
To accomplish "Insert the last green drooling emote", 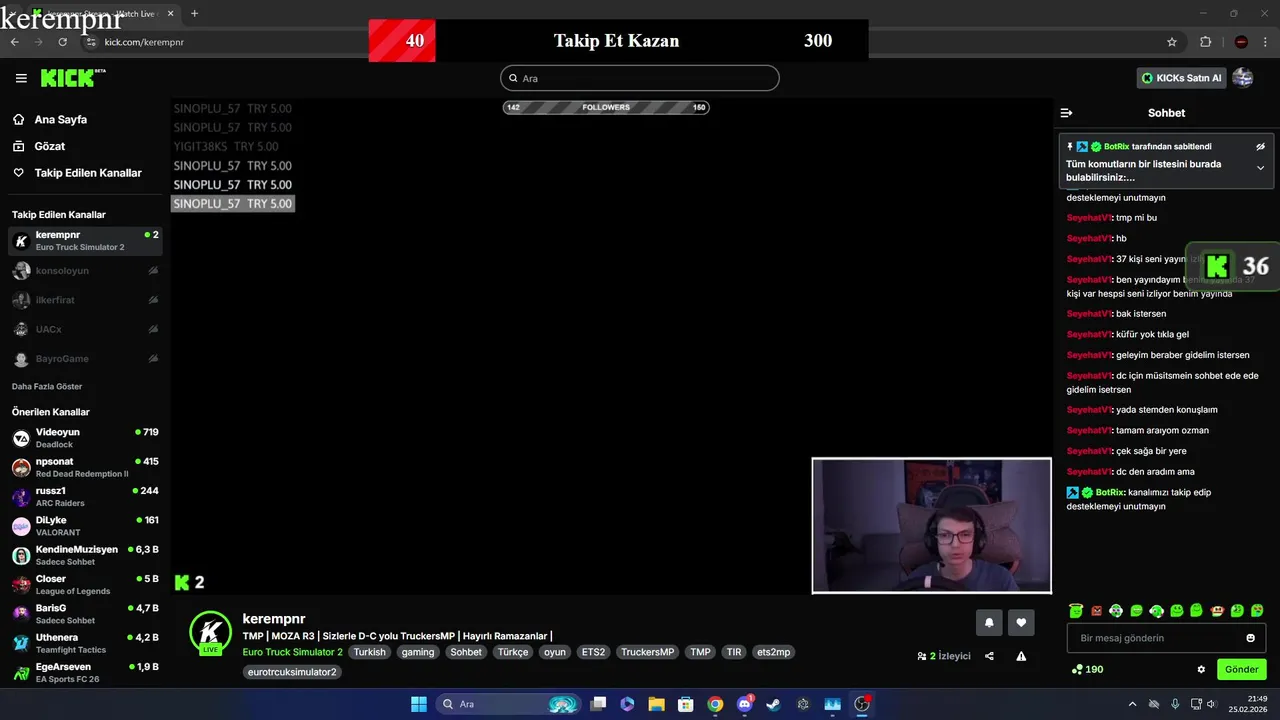I will click(x=1257, y=610).
